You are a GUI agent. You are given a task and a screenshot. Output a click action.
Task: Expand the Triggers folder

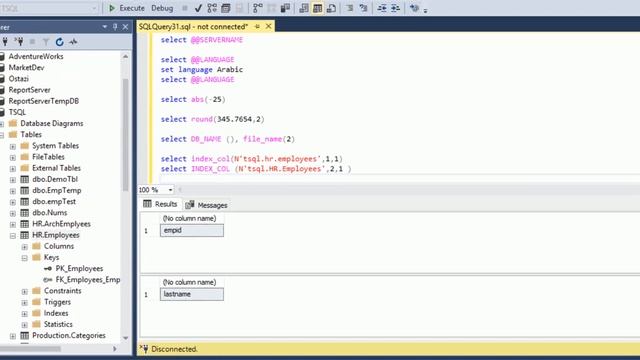(x=24, y=302)
